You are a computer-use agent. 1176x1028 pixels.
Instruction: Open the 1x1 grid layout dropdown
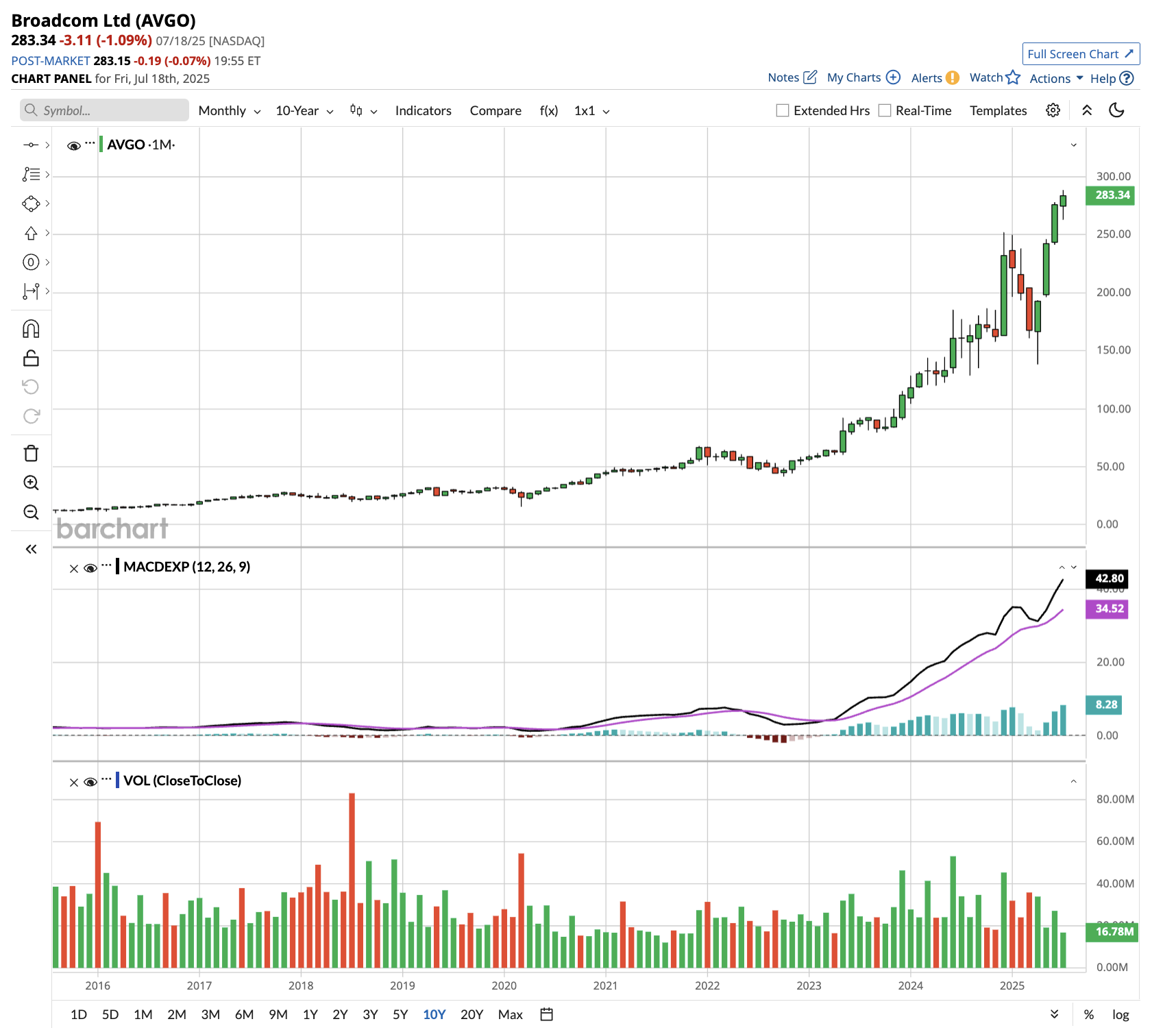(x=591, y=110)
